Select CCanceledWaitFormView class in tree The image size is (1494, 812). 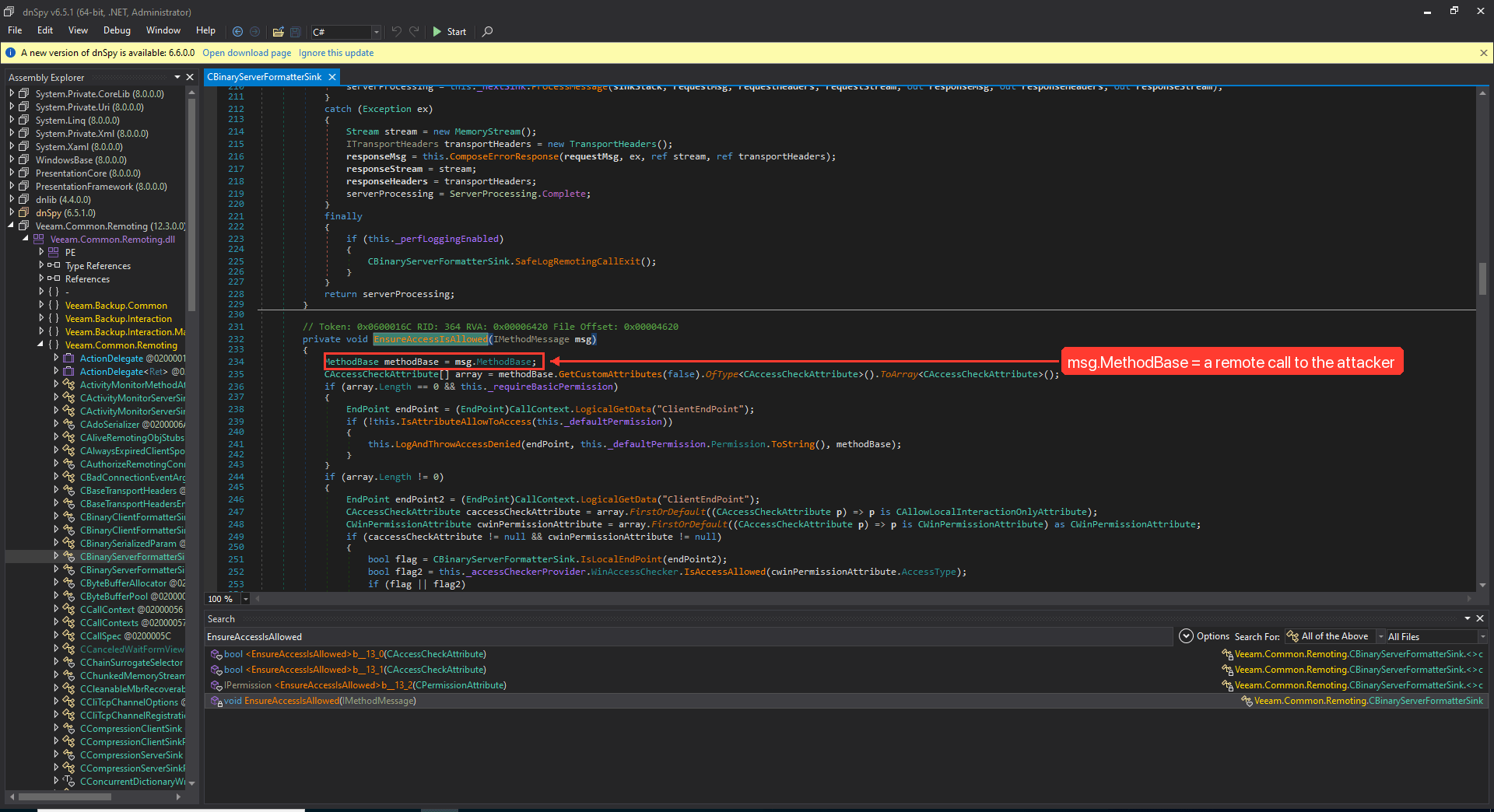pyautogui.click(x=132, y=649)
